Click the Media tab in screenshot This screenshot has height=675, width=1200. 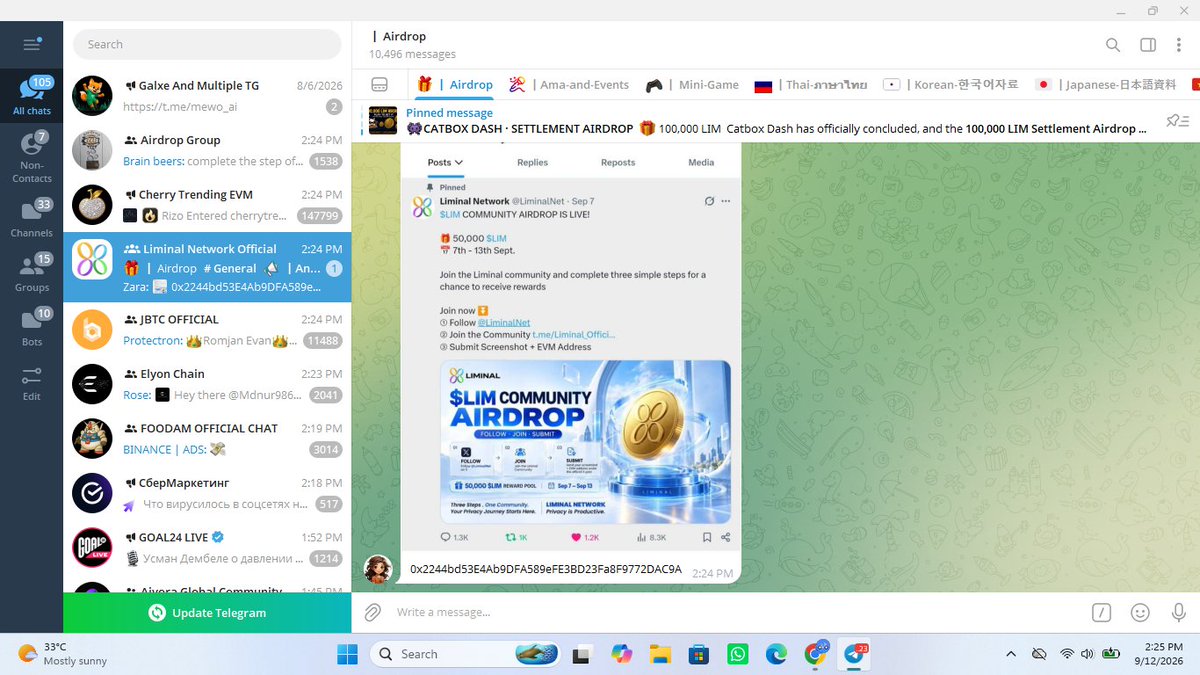tap(701, 162)
